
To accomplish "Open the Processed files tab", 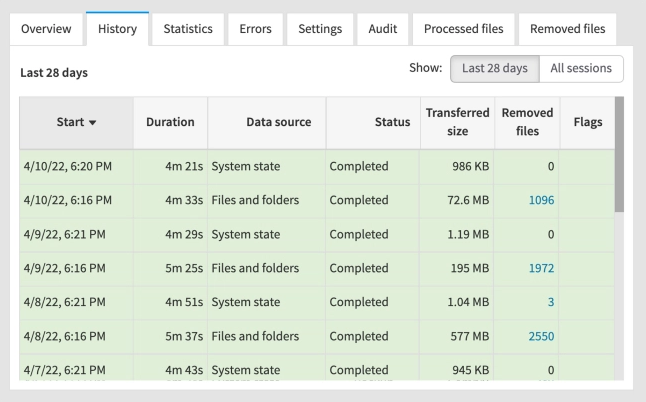I will [x=464, y=30].
